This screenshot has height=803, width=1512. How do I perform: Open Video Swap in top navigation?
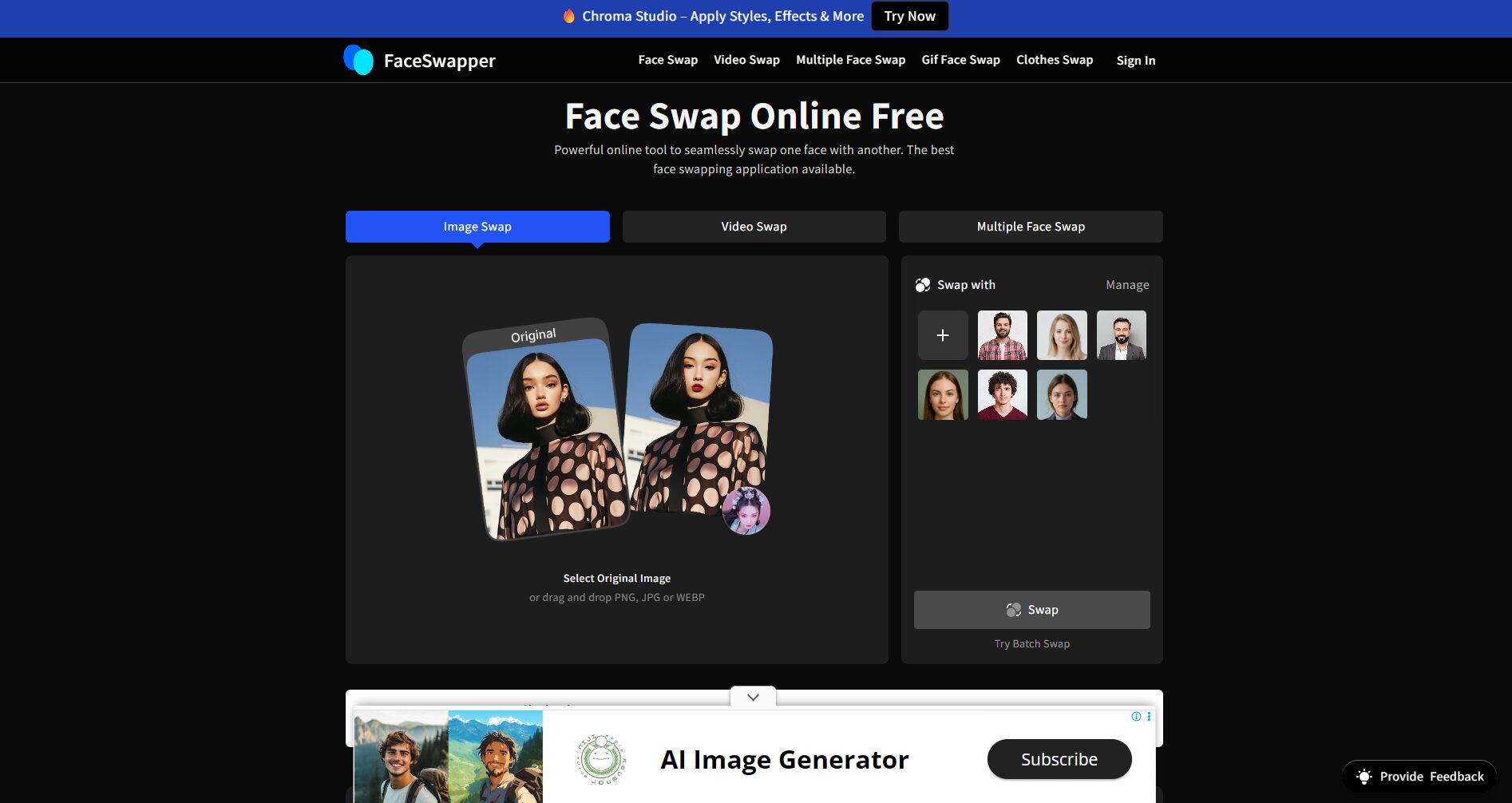point(746,60)
